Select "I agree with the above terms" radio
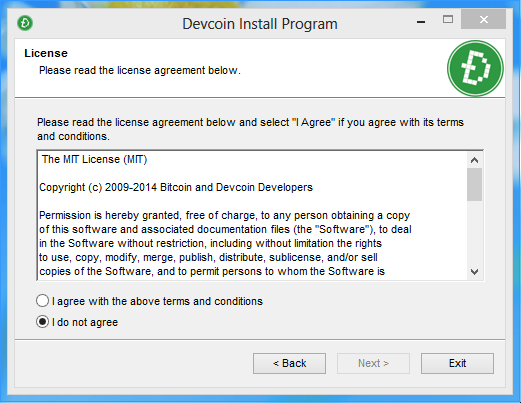The image size is (521, 403). click(x=42, y=301)
